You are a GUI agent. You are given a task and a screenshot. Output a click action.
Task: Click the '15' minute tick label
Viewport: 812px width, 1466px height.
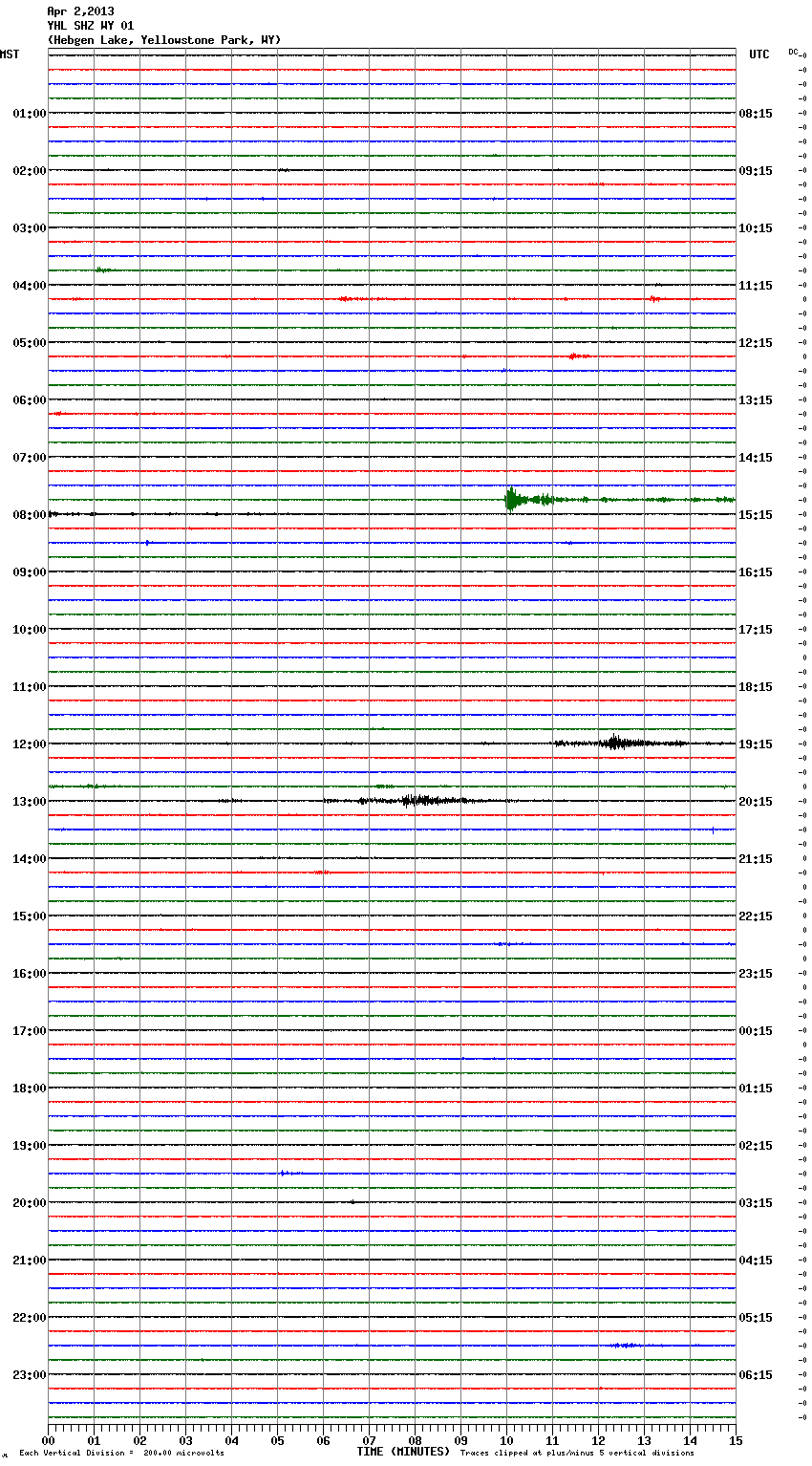click(x=736, y=1441)
